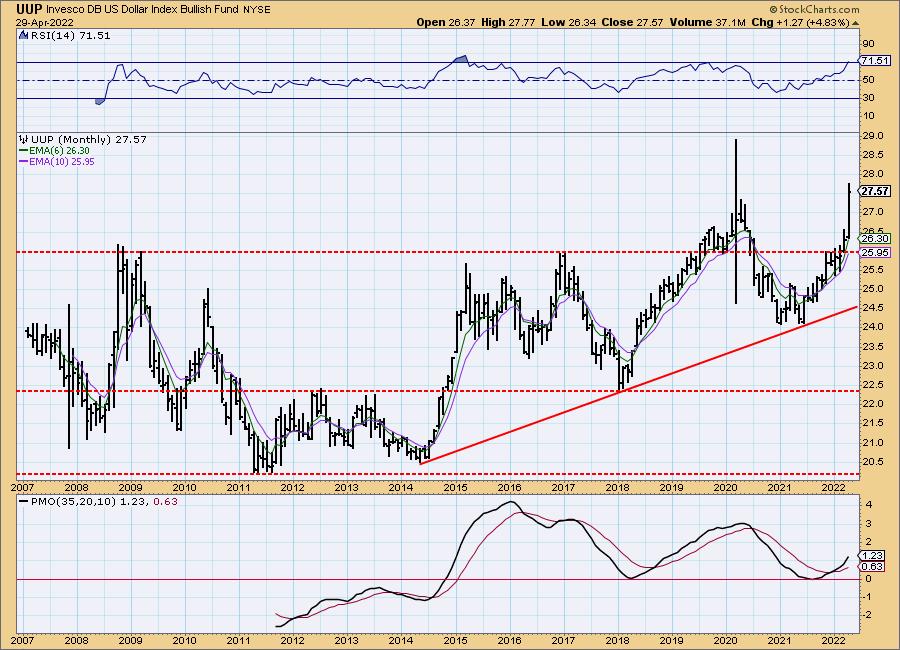
Task: Click the 27.57 last price tag on the price axis
Action: click(875, 191)
